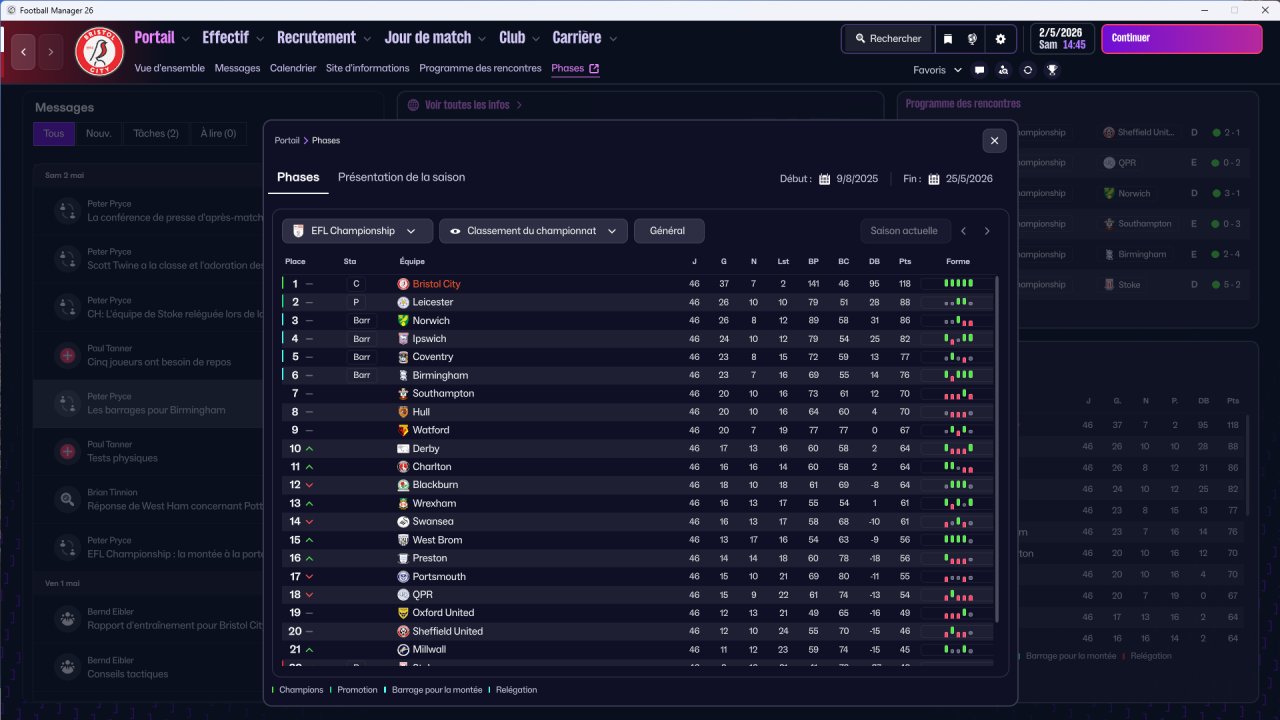Open the Portail menu
This screenshot has width=1280, height=720.
click(x=163, y=38)
